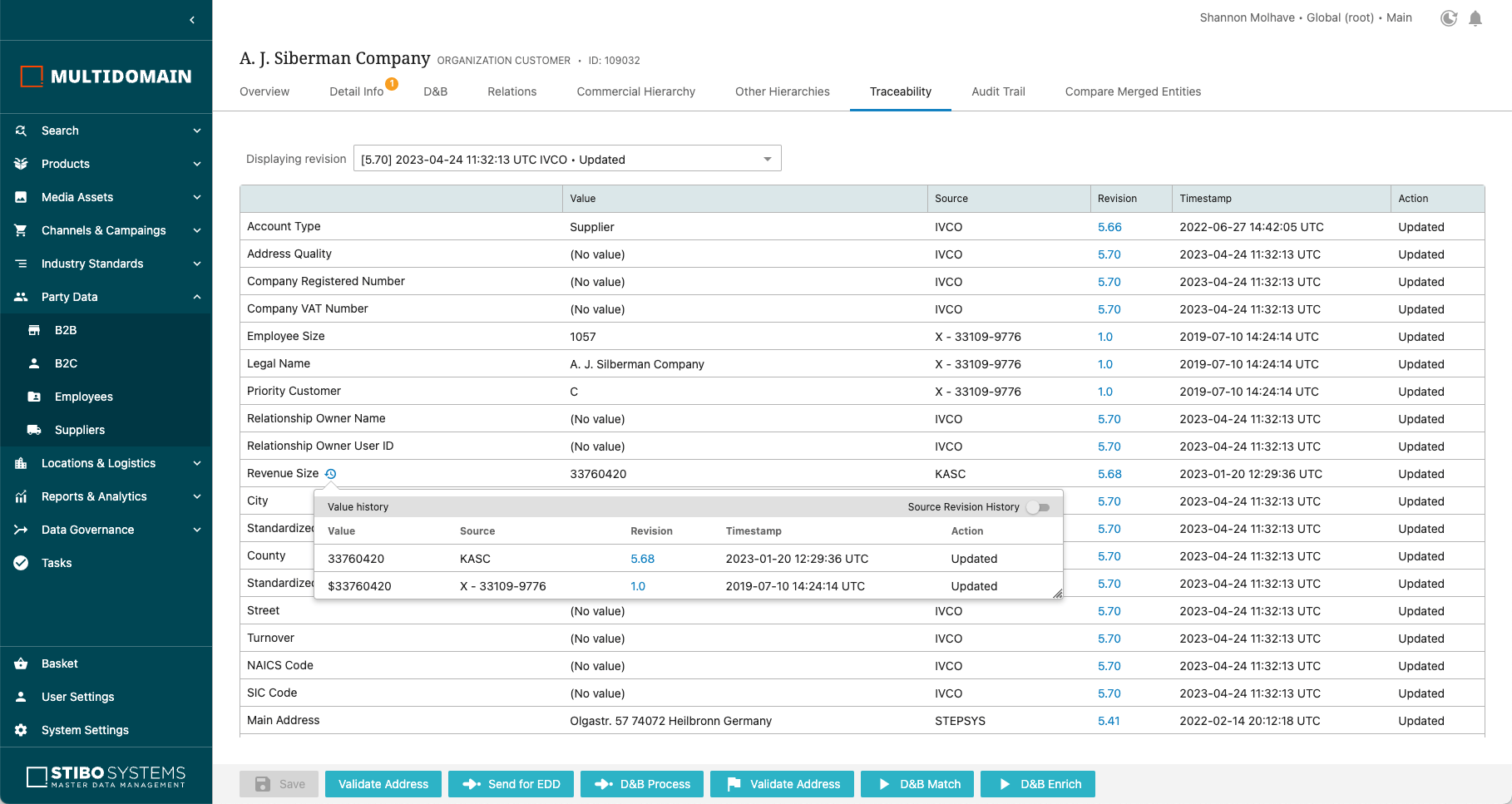Viewport: 1512px width, 804px height.
Task: Click the '$33760420' value in history
Action: click(x=359, y=586)
